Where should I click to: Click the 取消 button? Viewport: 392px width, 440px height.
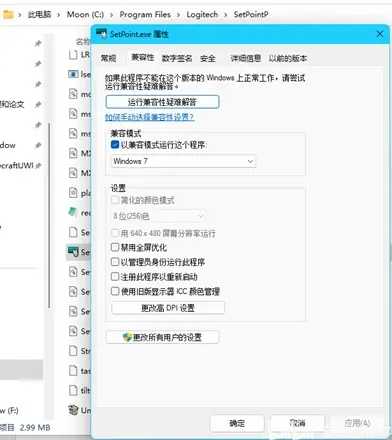click(297, 423)
